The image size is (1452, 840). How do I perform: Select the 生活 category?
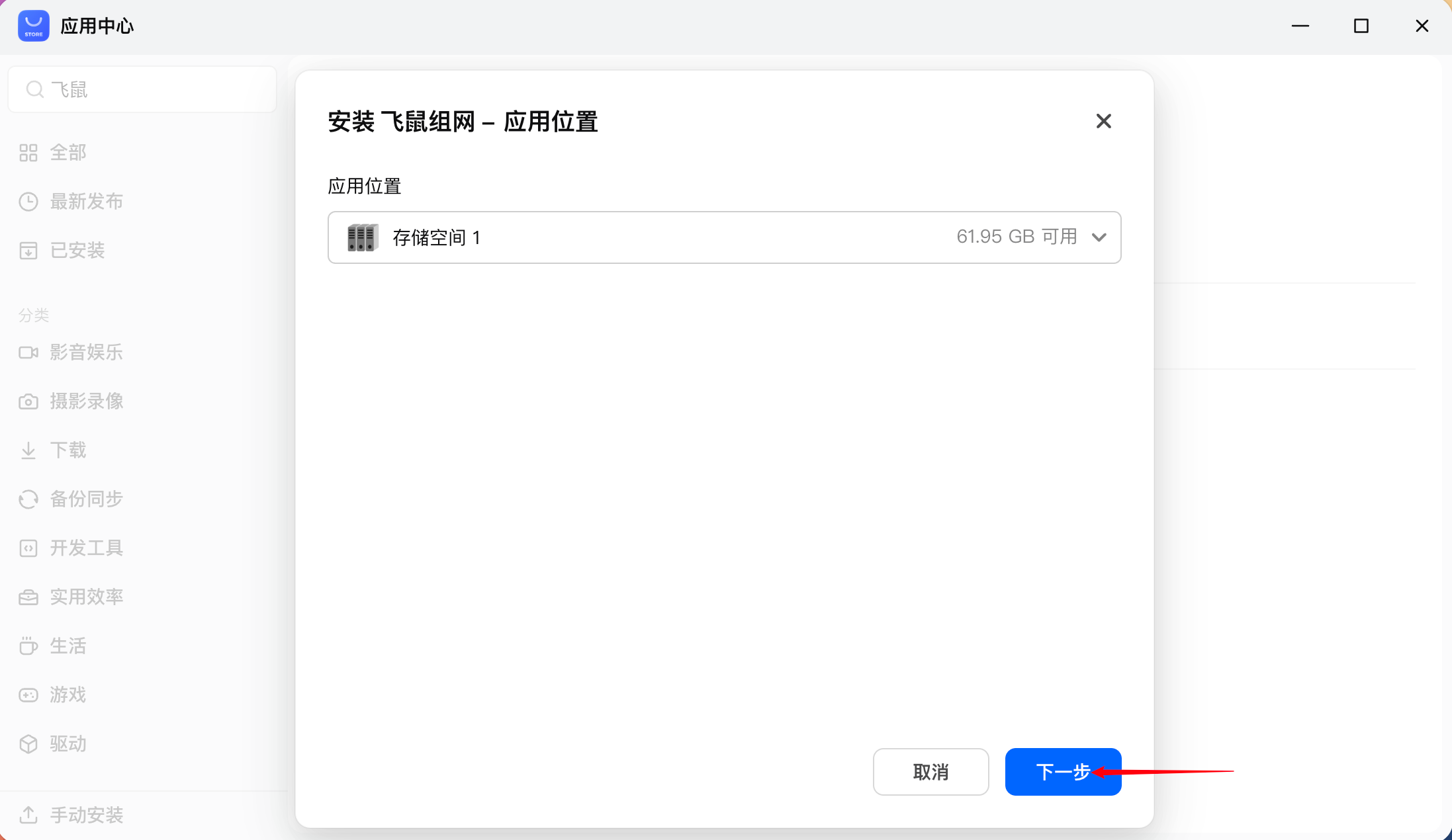coord(68,646)
